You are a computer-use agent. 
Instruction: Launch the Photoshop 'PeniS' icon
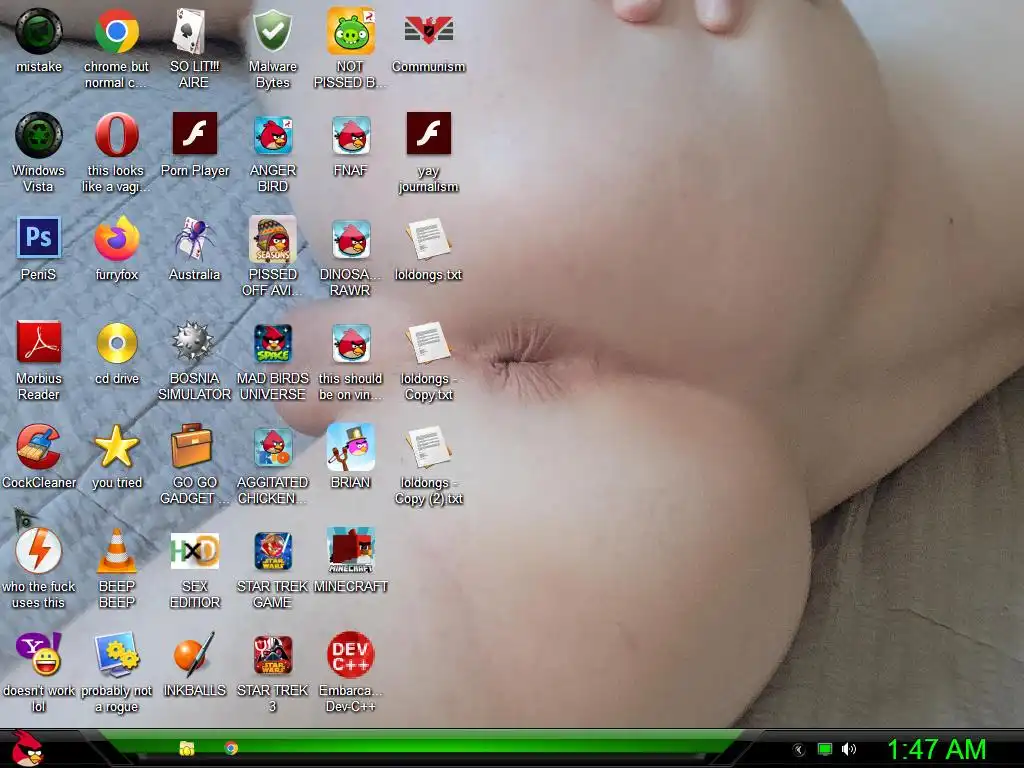(39, 238)
